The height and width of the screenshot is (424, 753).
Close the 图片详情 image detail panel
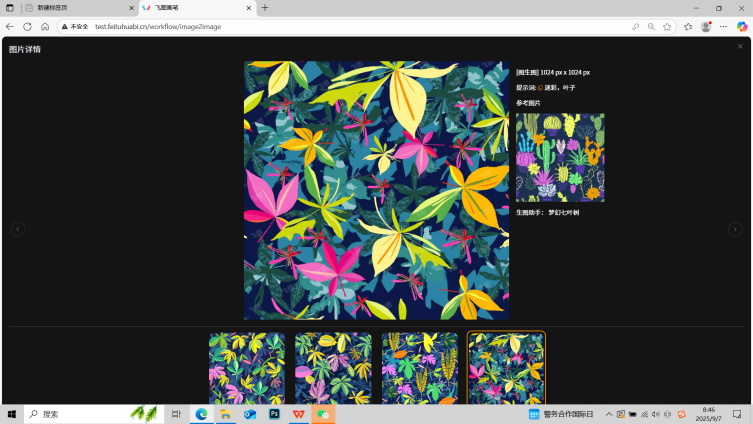pyautogui.click(x=740, y=47)
